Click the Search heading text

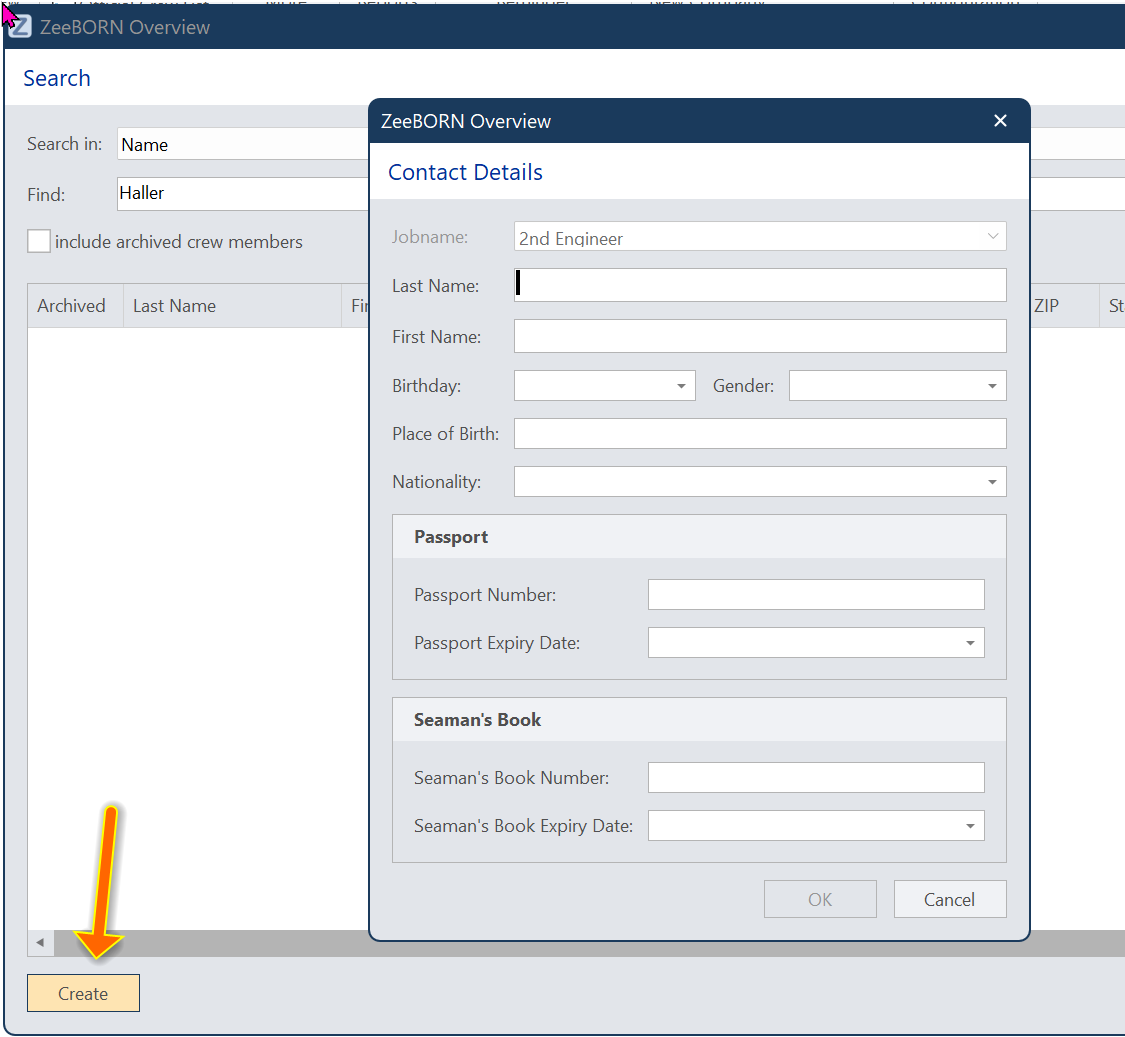pyautogui.click(x=57, y=78)
